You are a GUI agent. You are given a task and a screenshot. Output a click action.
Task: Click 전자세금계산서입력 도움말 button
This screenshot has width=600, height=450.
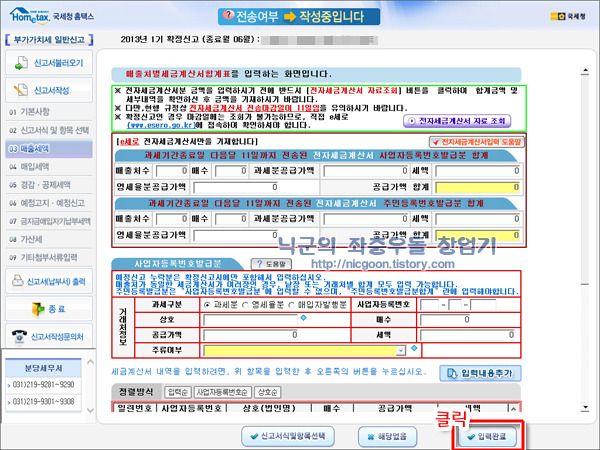(x=476, y=142)
